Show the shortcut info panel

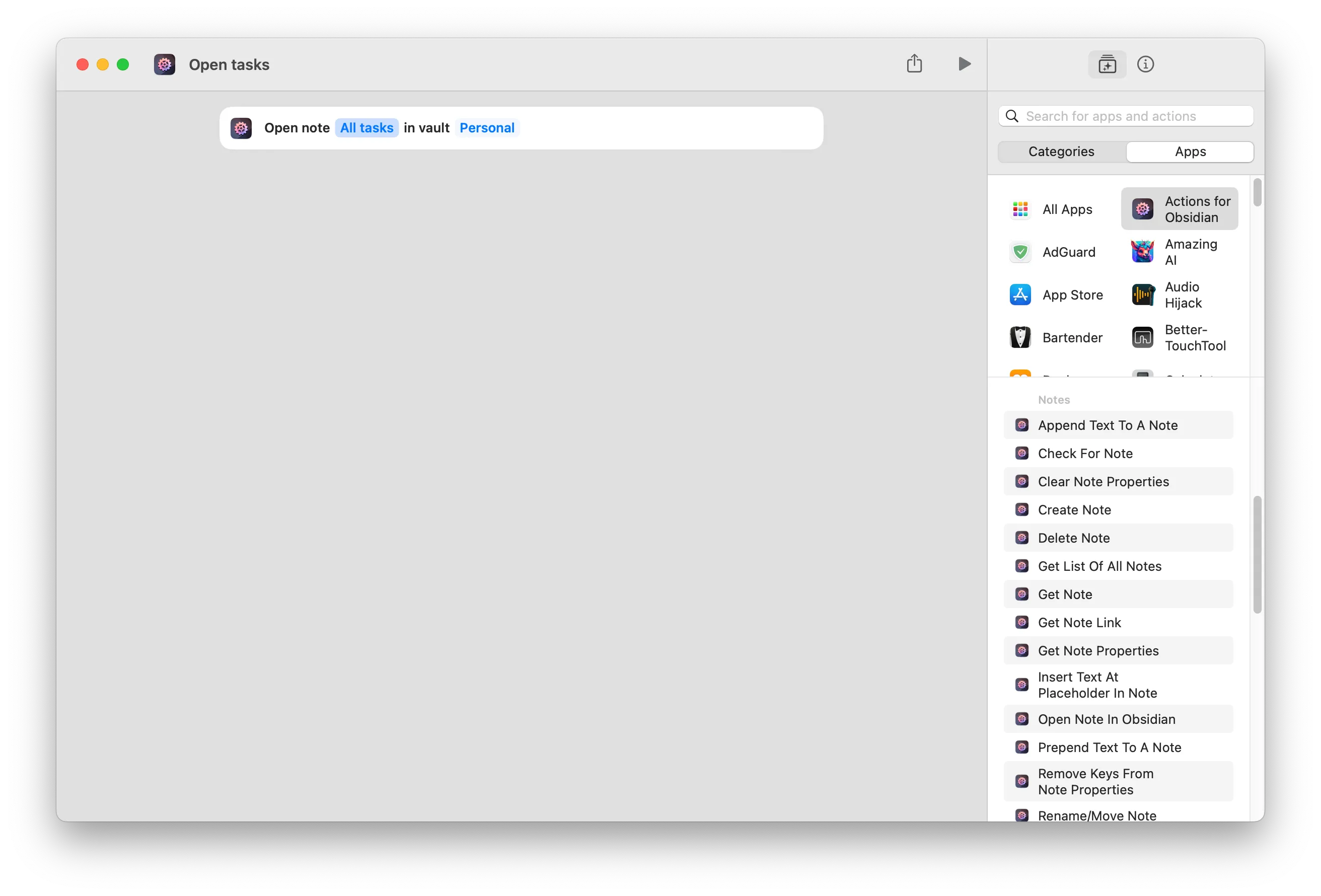click(1146, 63)
